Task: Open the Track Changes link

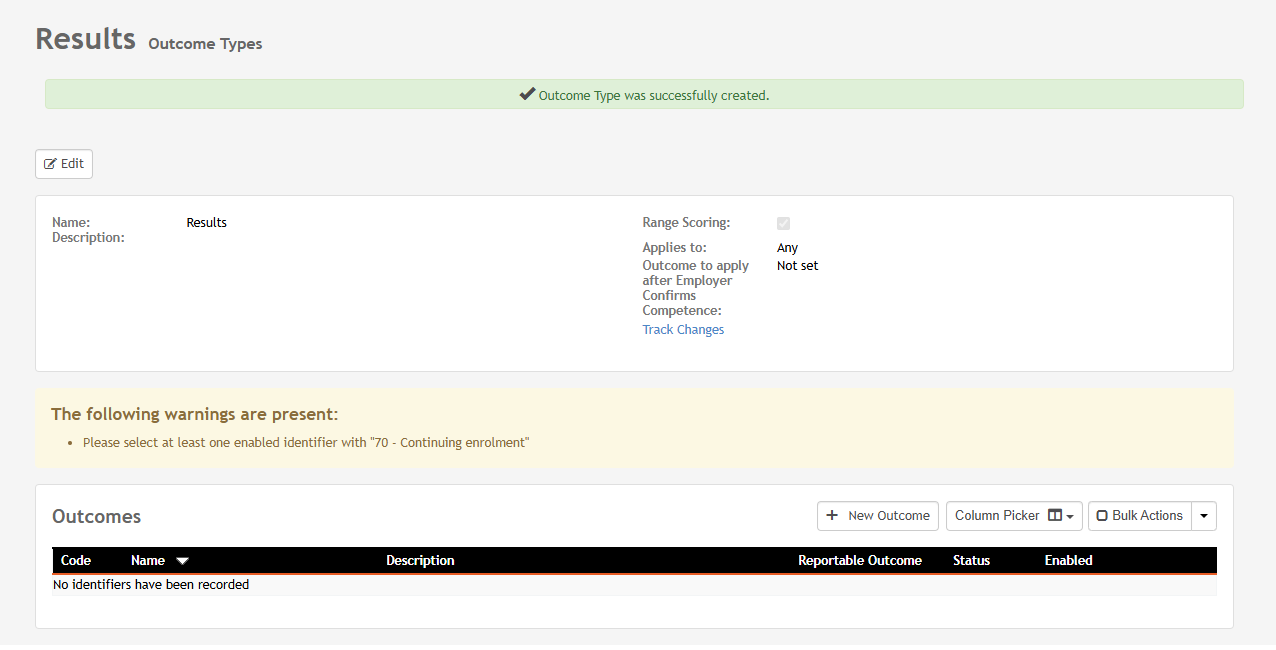Action: point(683,330)
